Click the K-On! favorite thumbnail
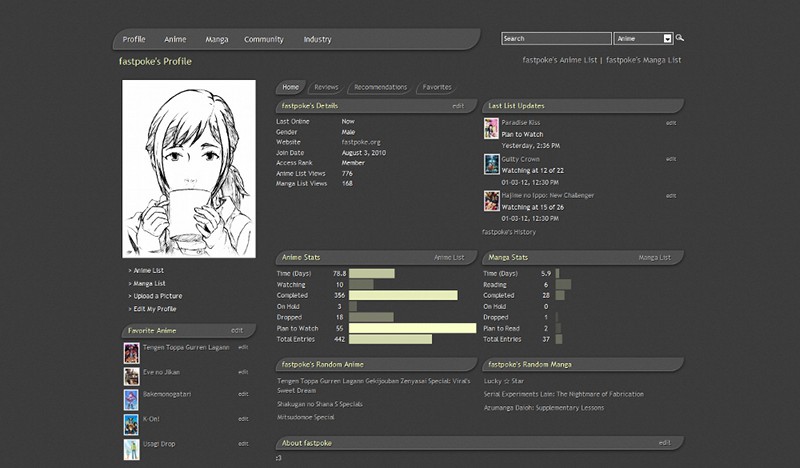 (x=131, y=425)
